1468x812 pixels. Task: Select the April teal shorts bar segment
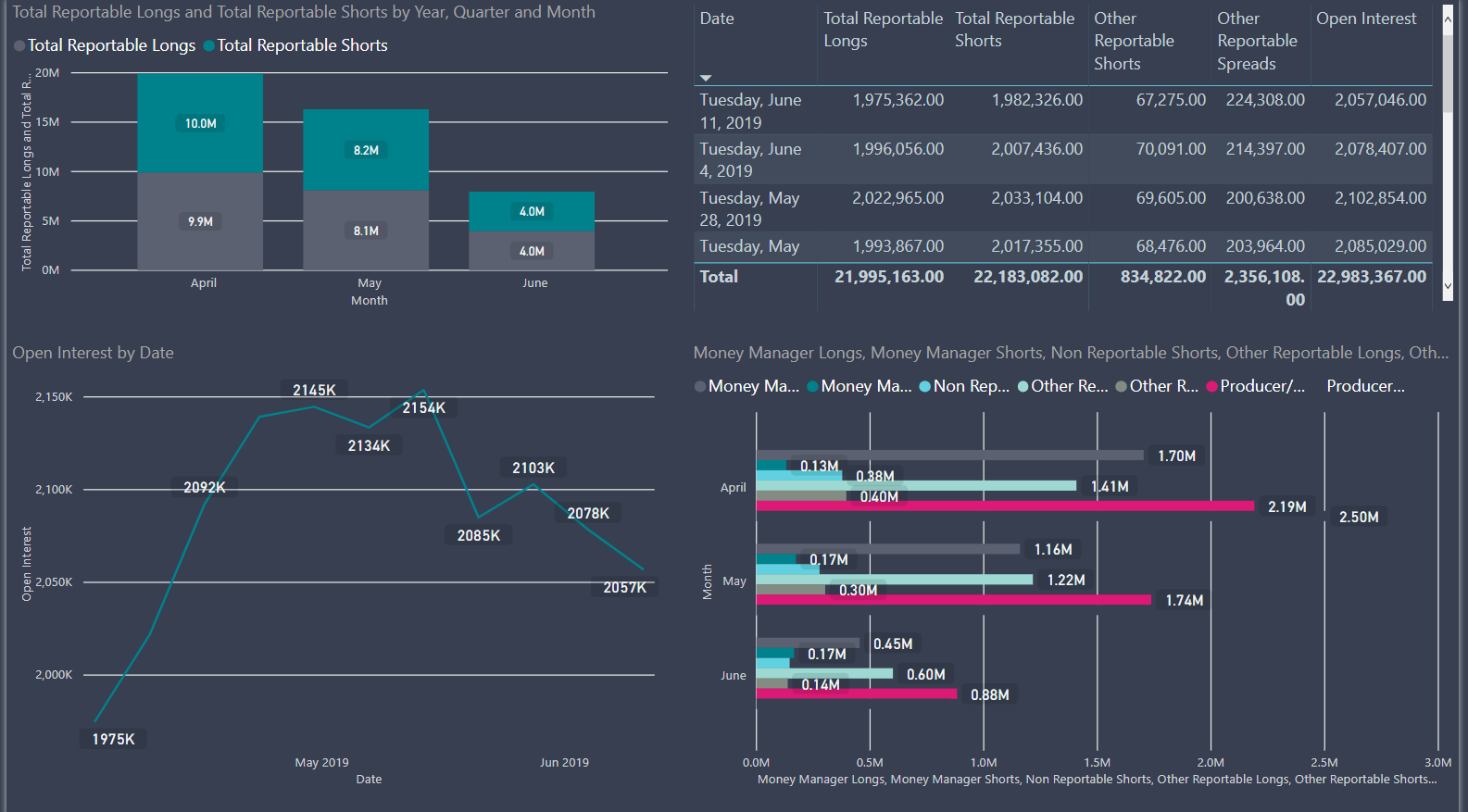point(200,123)
